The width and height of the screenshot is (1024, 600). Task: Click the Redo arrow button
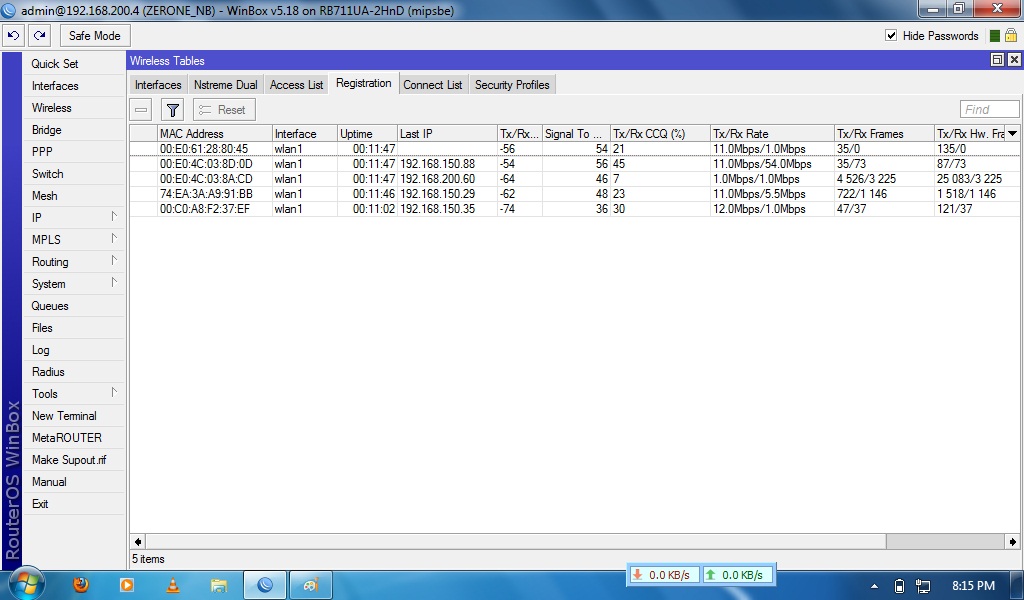tap(40, 36)
